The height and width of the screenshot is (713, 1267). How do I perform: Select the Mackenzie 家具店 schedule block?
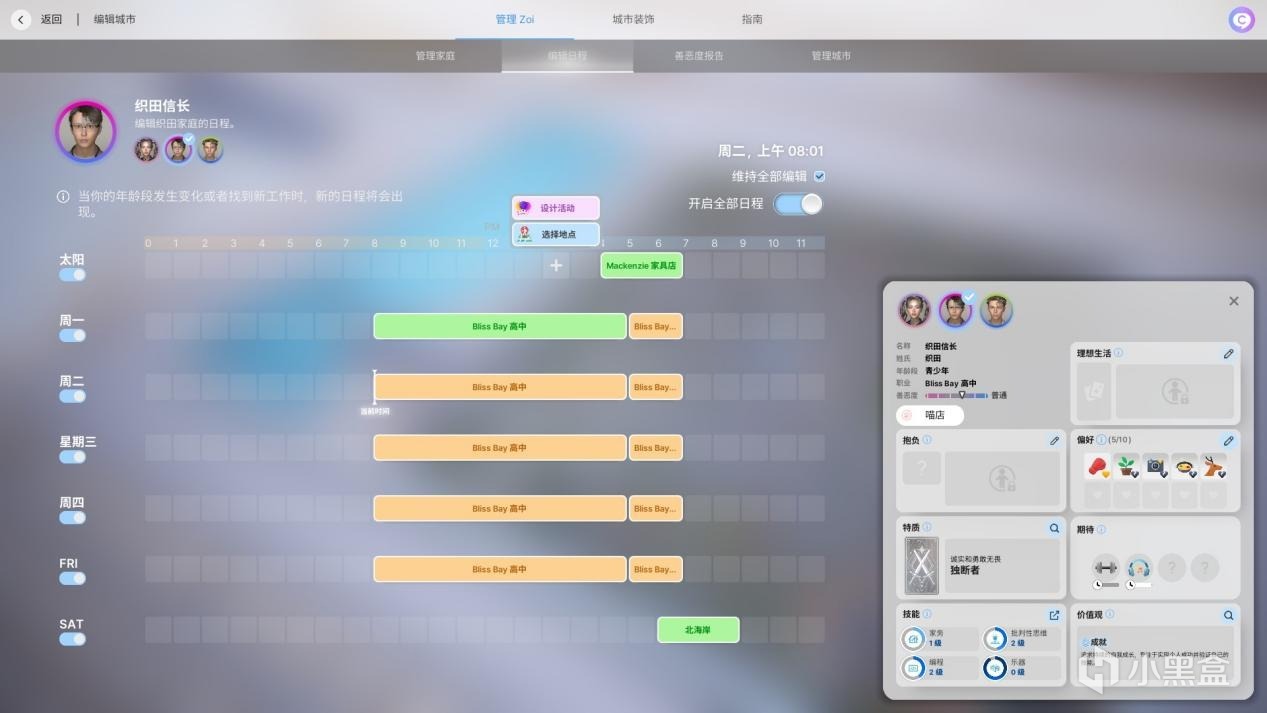coord(641,266)
